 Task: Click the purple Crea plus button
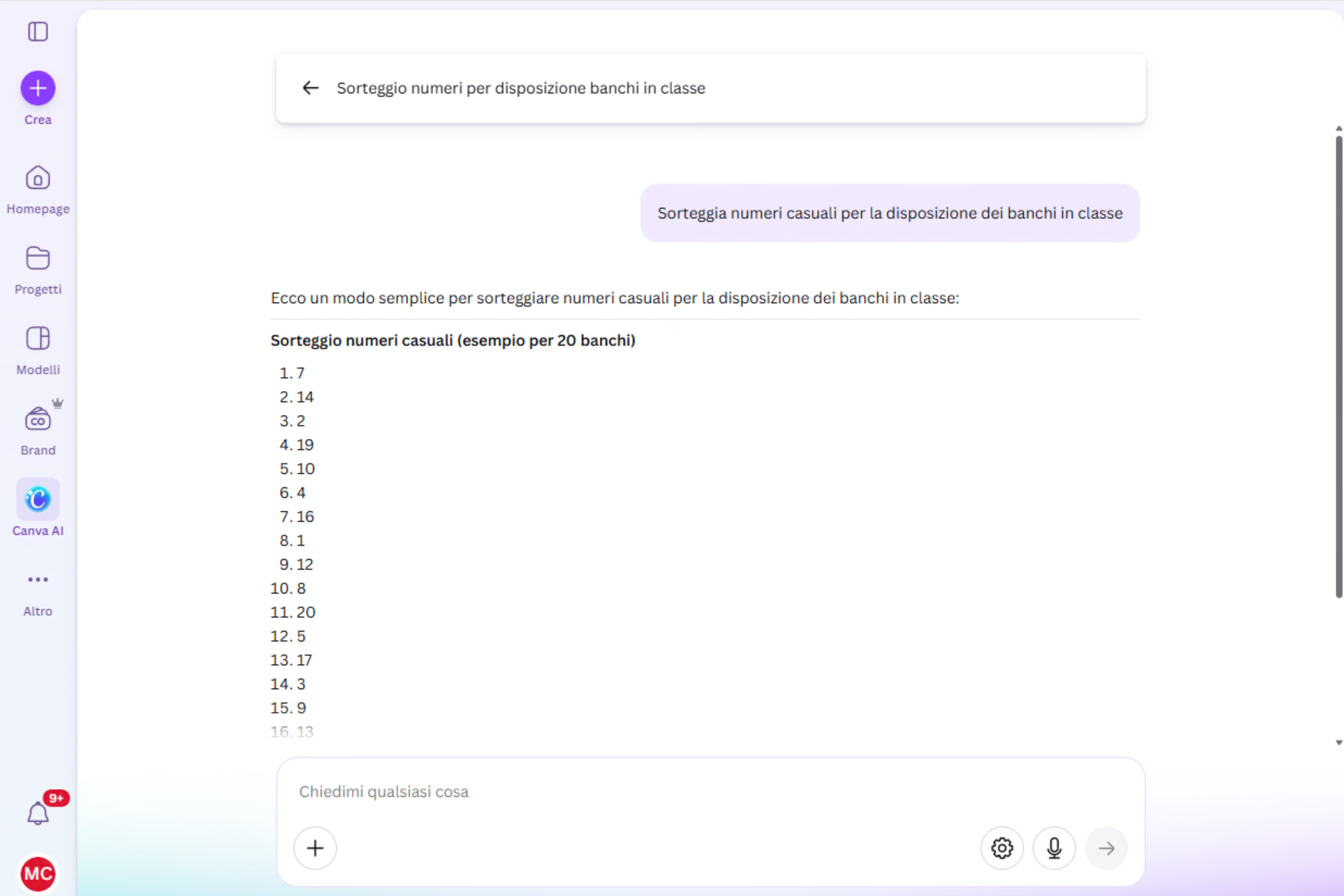tap(38, 88)
